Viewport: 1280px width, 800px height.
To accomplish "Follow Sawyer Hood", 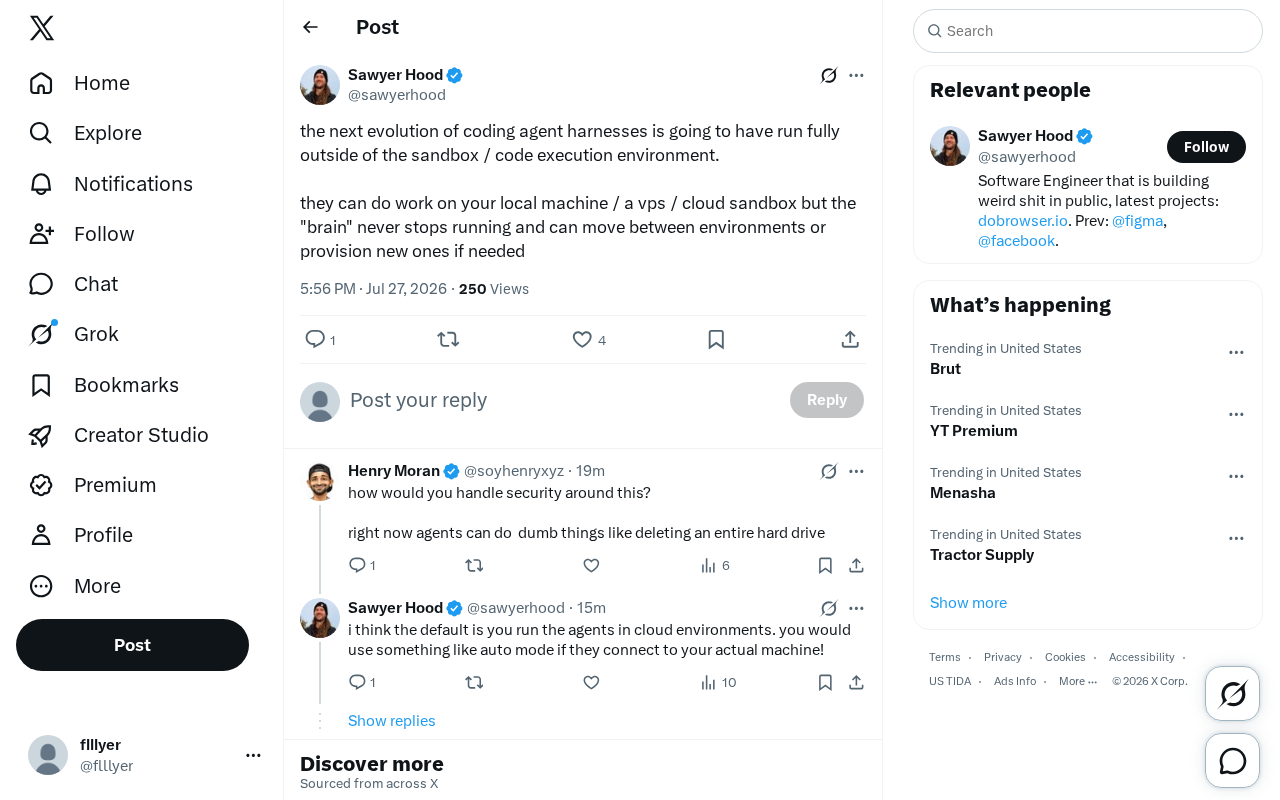I will (x=1206, y=147).
